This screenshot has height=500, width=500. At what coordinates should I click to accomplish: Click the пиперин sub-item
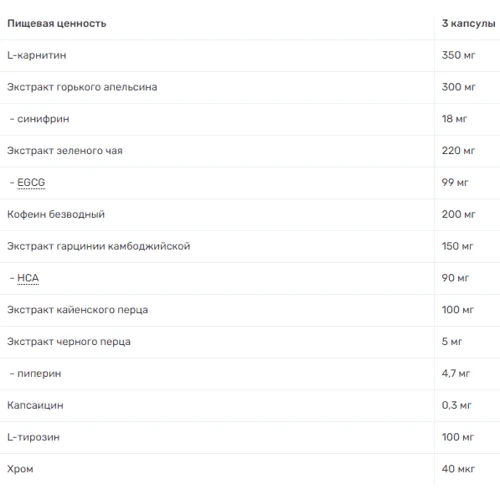(39, 373)
